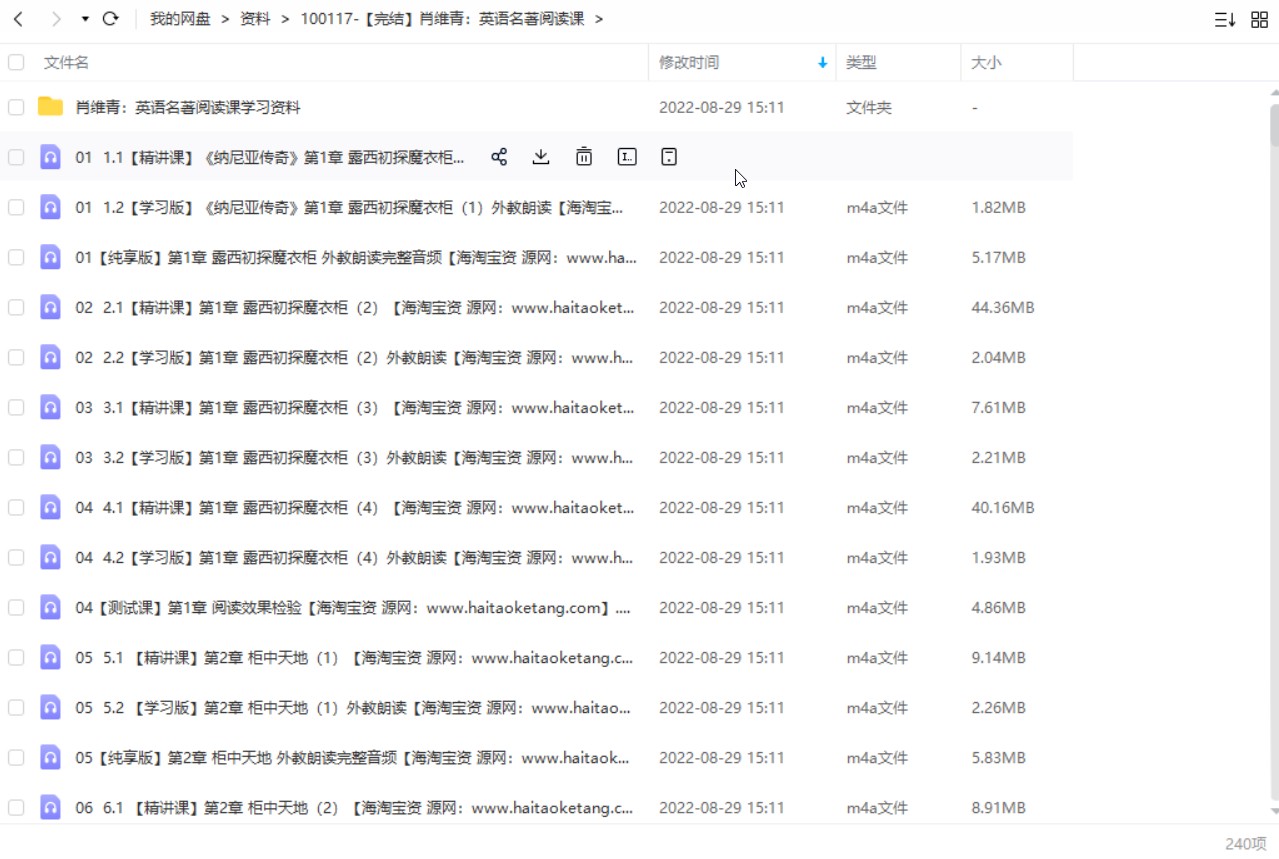Click the audio icon of 04 4.1 精讲课 file
Viewport: 1279px width, 859px height.
coord(50,507)
